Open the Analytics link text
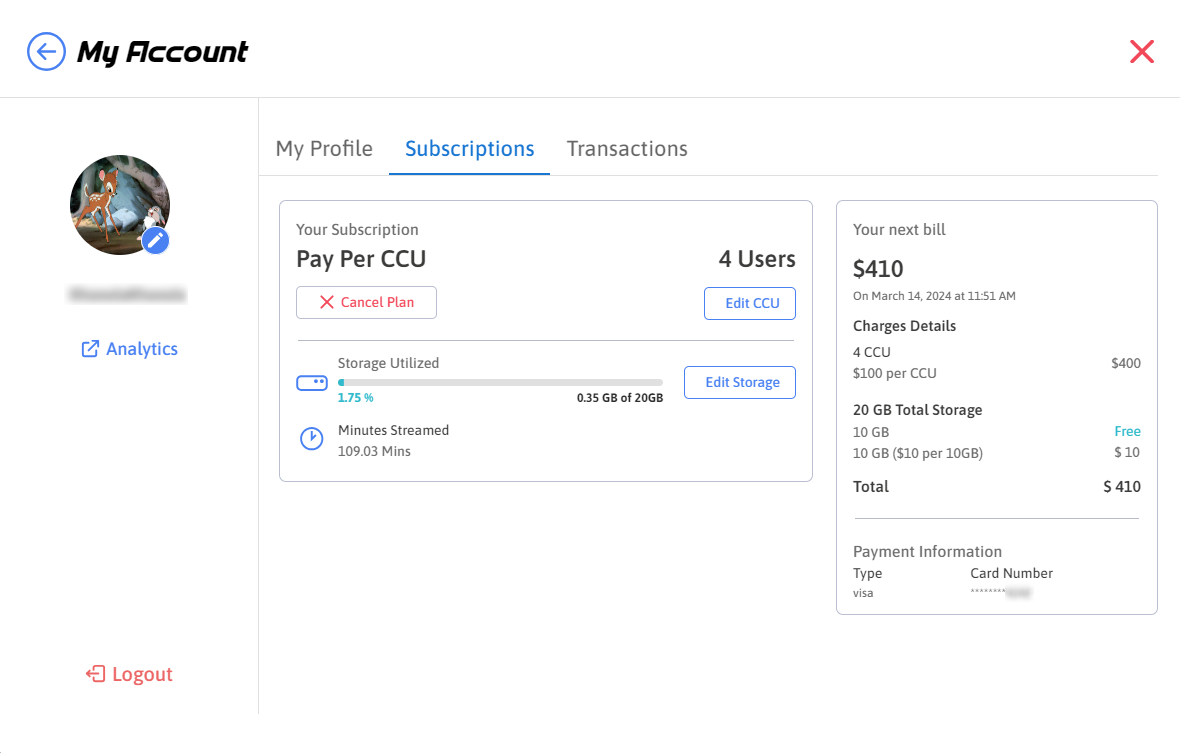 pyautogui.click(x=142, y=349)
